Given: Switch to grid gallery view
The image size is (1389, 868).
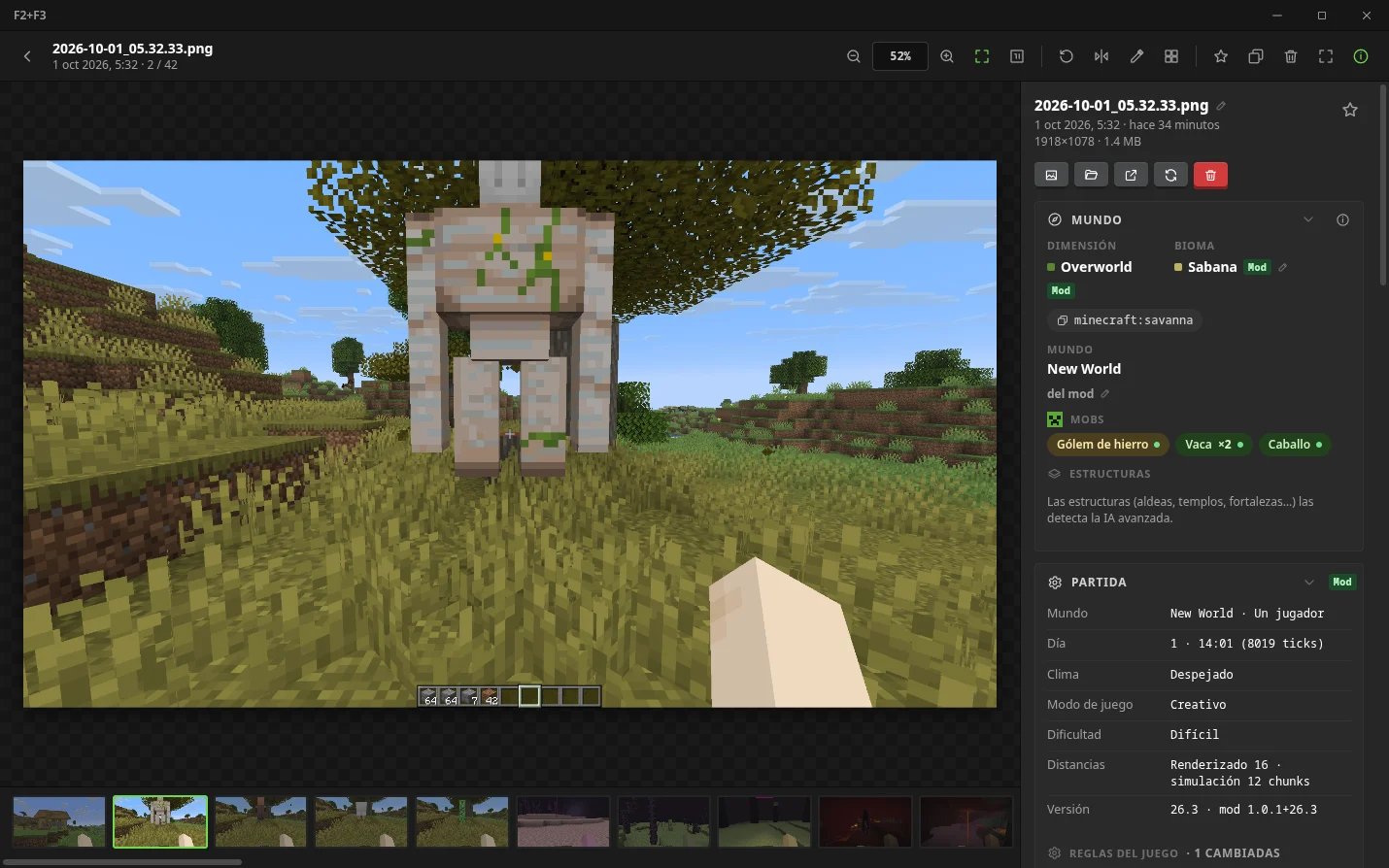Looking at the screenshot, I should [x=1171, y=56].
